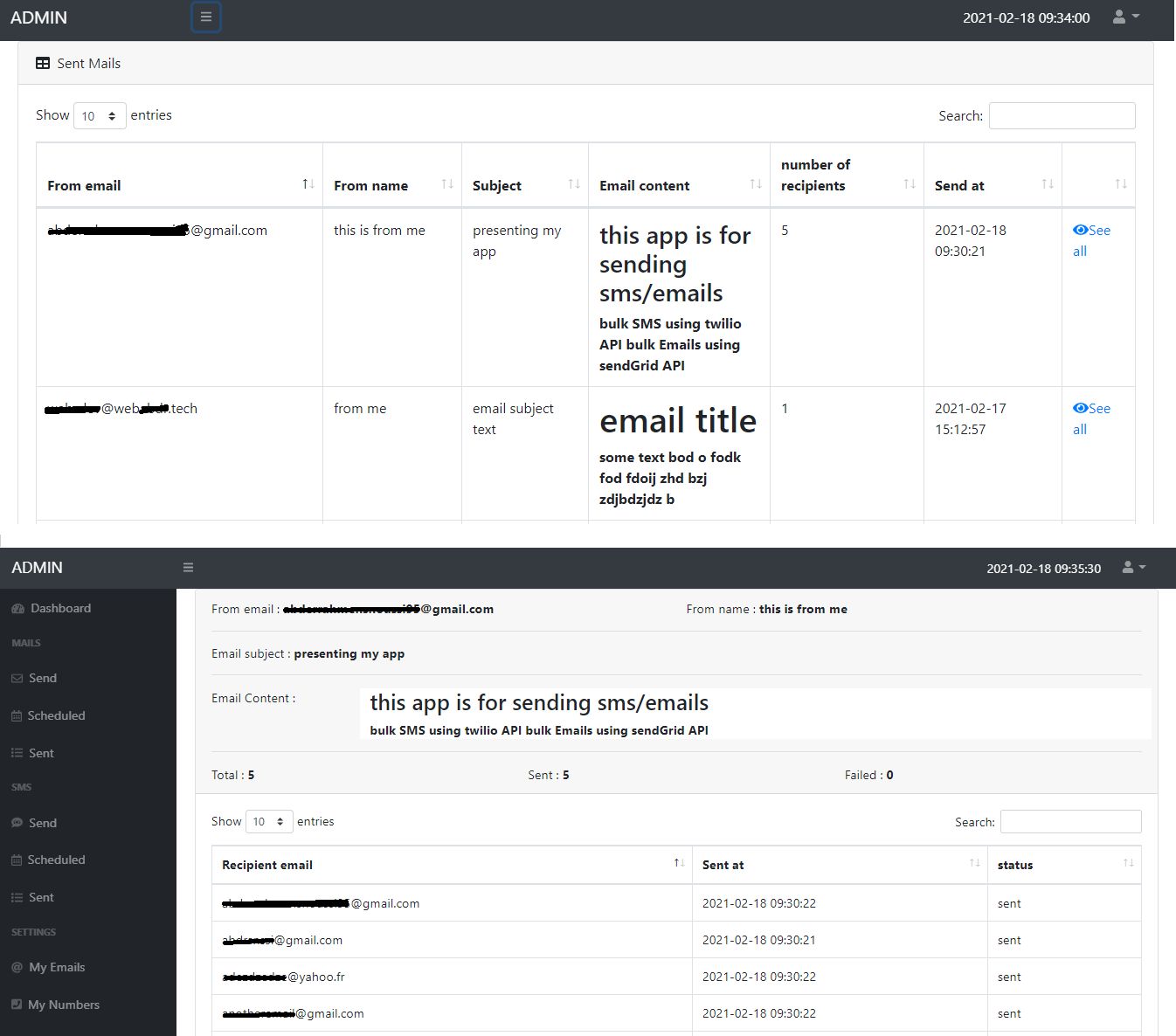The width and height of the screenshot is (1176, 1036).
Task: Click the at-sign icon for My Emails
Action: coord(17,968)
